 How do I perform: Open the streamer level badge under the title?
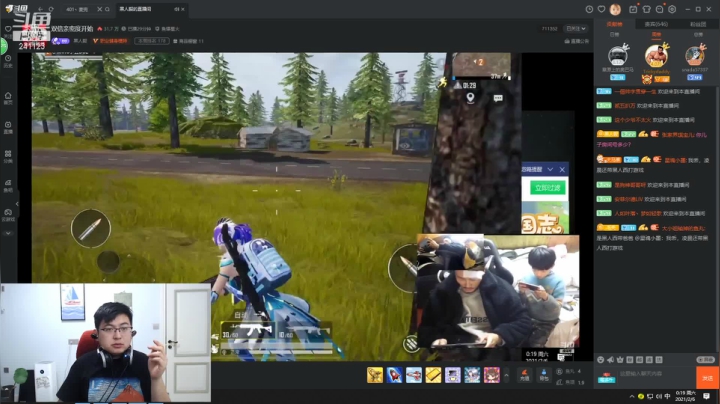61,41
